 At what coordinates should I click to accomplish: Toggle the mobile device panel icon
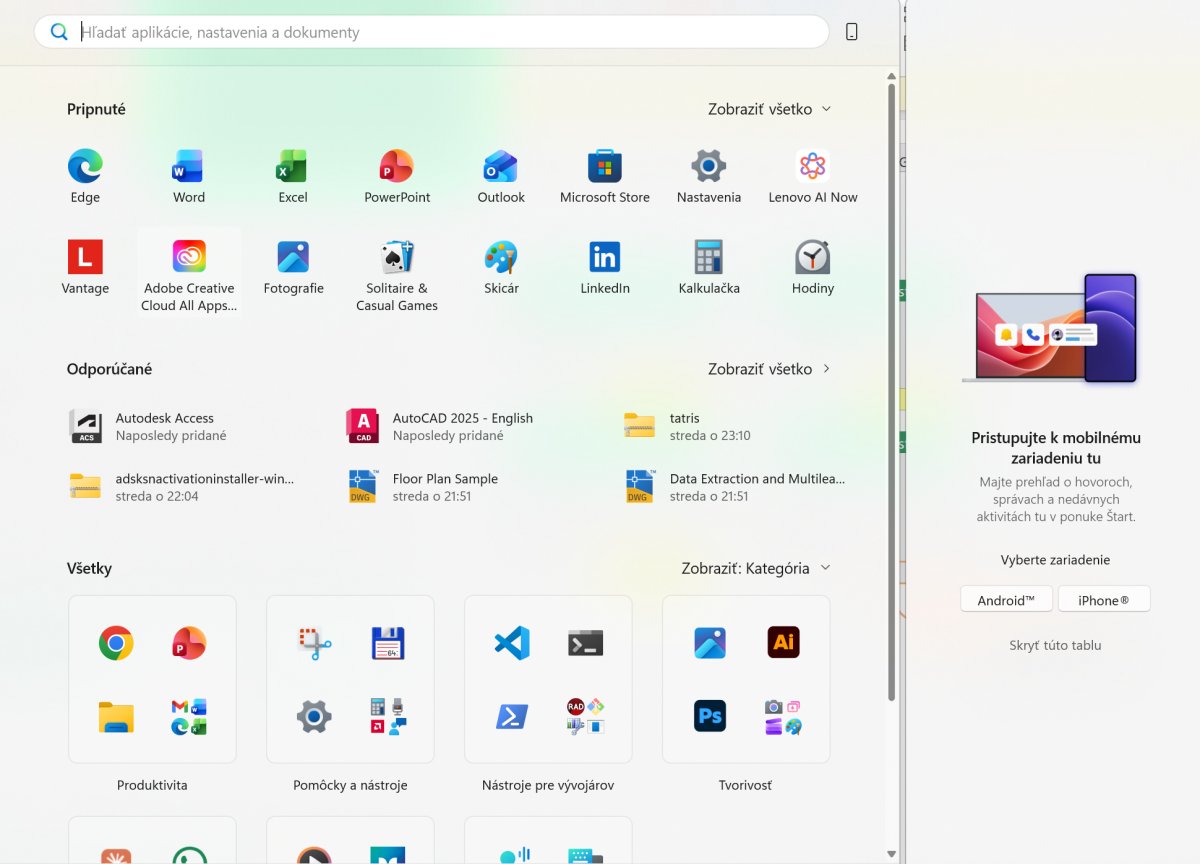click(x=852, y=32)
